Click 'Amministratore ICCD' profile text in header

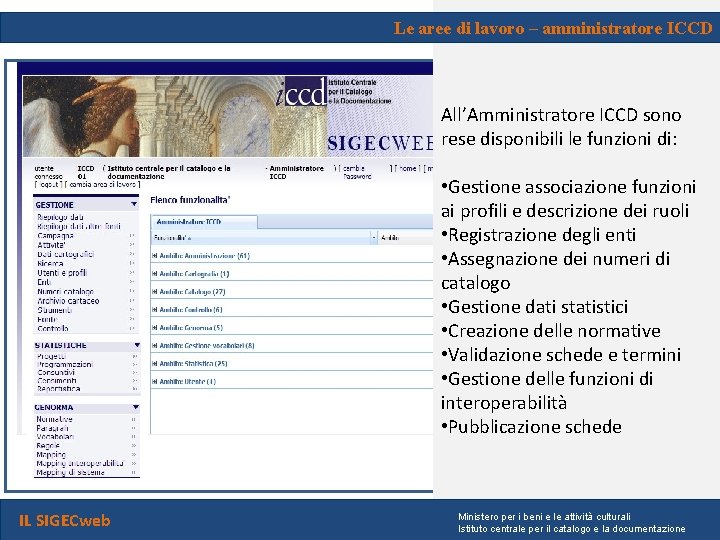[296, 172]
